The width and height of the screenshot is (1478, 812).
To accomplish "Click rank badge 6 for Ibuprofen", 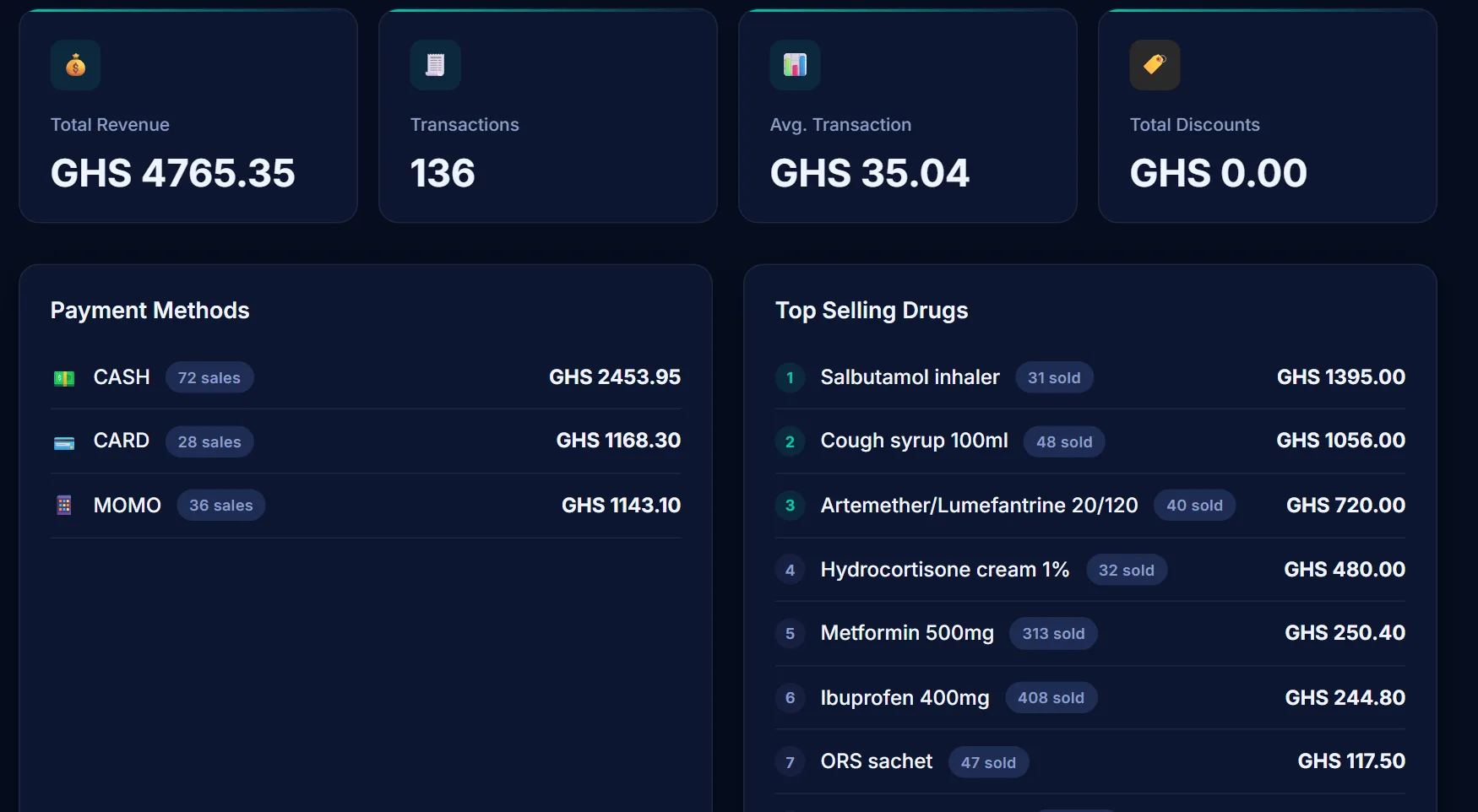I will [790, 698].
